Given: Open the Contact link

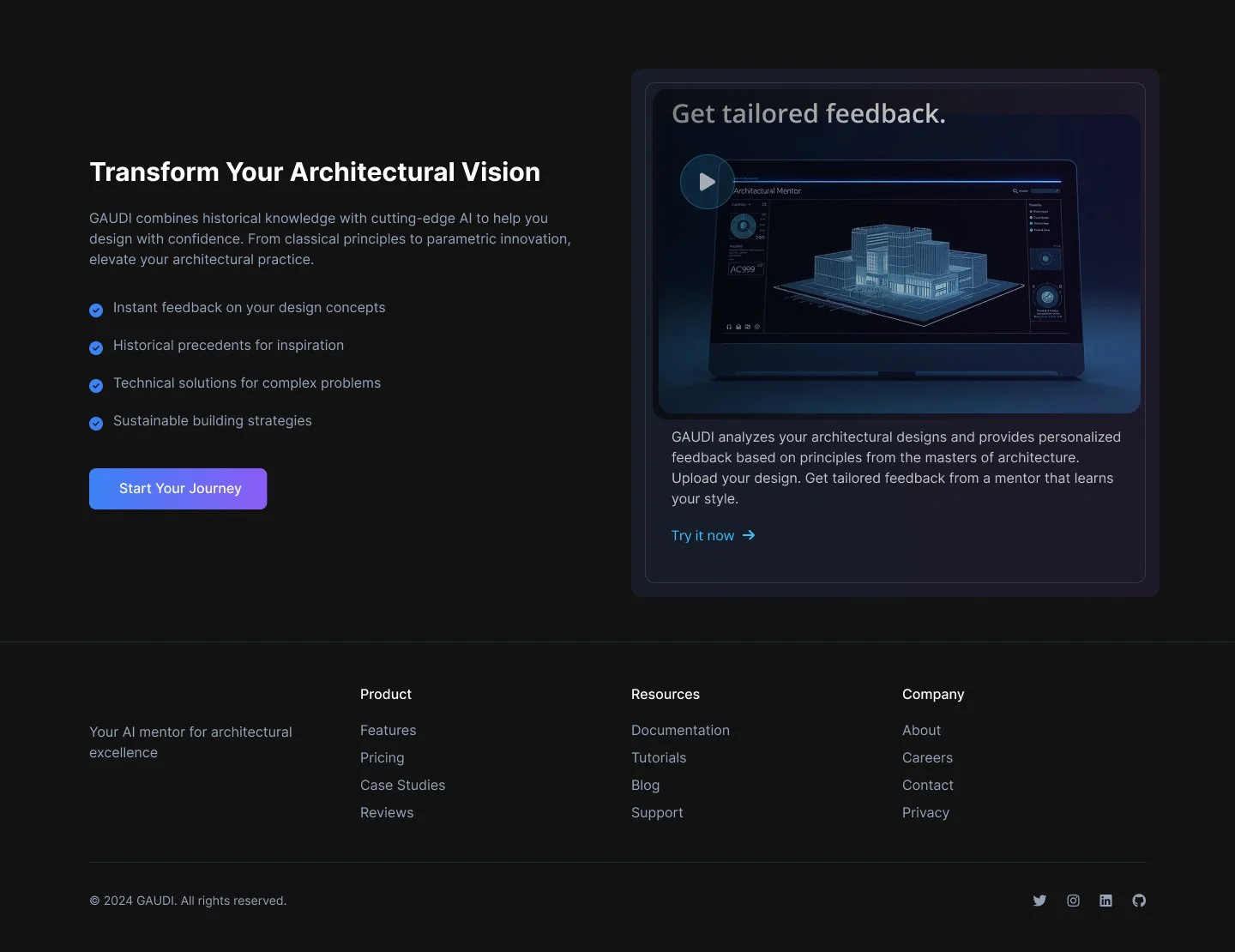Looking at the screenshot, I should coord(927,786).
